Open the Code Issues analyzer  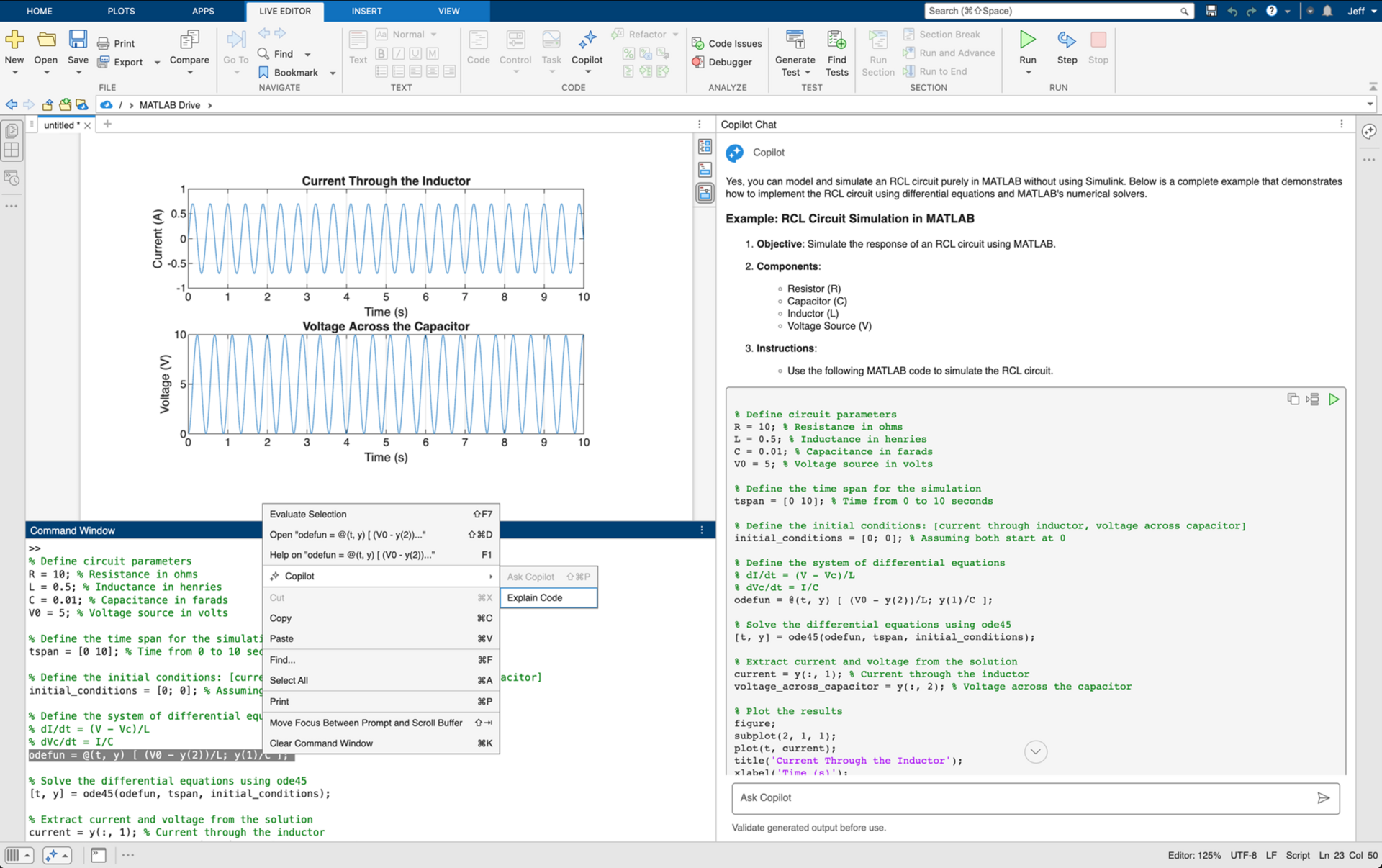click(x=726, y=43)
